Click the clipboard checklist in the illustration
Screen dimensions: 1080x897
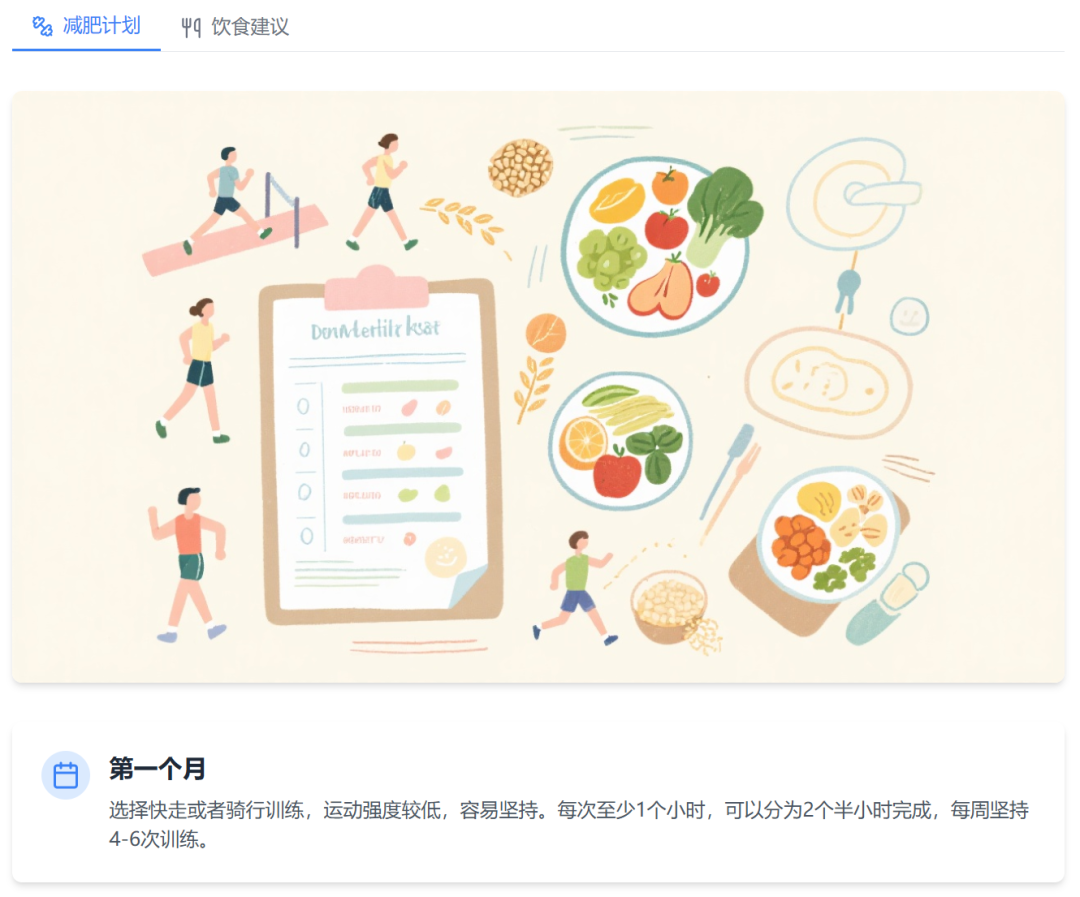380,446
